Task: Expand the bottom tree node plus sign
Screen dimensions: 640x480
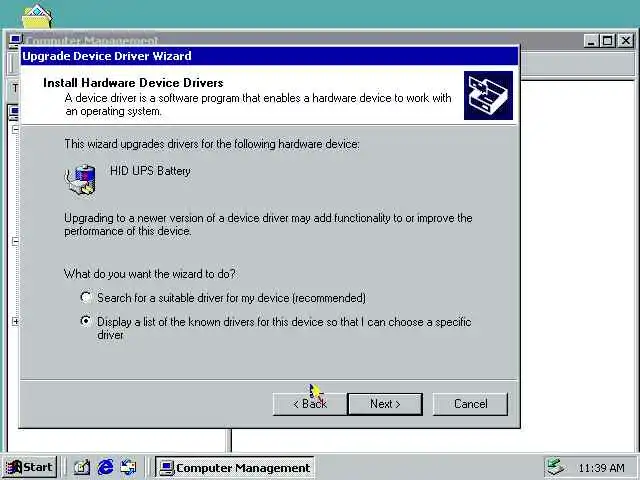Action: [x=15, y=321]
